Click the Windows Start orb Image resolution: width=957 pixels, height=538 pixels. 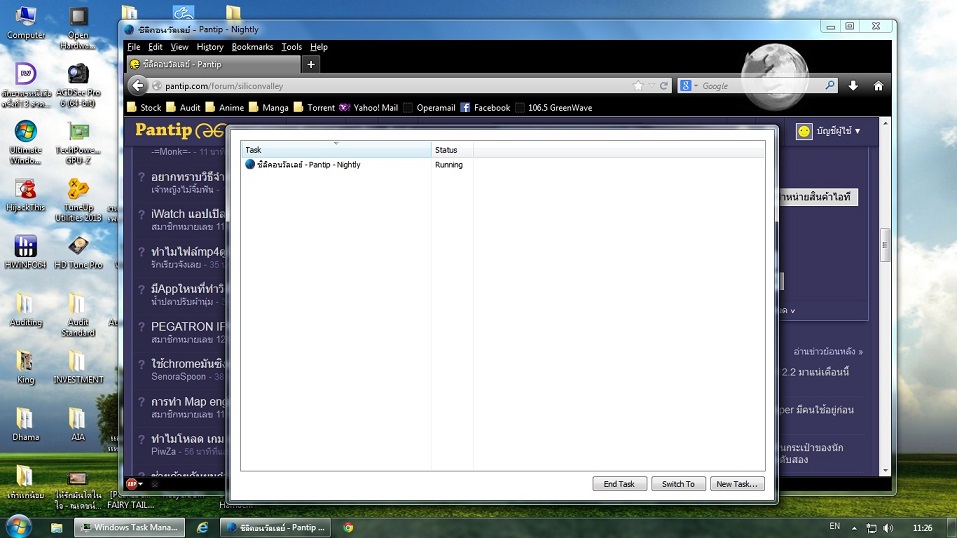[18, 526]
